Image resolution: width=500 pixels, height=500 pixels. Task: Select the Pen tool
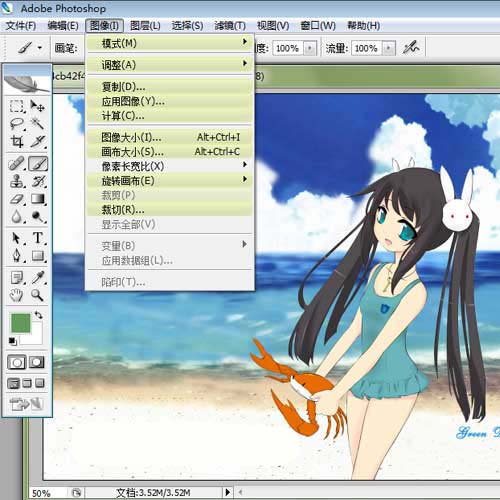(x=17, y=256)
